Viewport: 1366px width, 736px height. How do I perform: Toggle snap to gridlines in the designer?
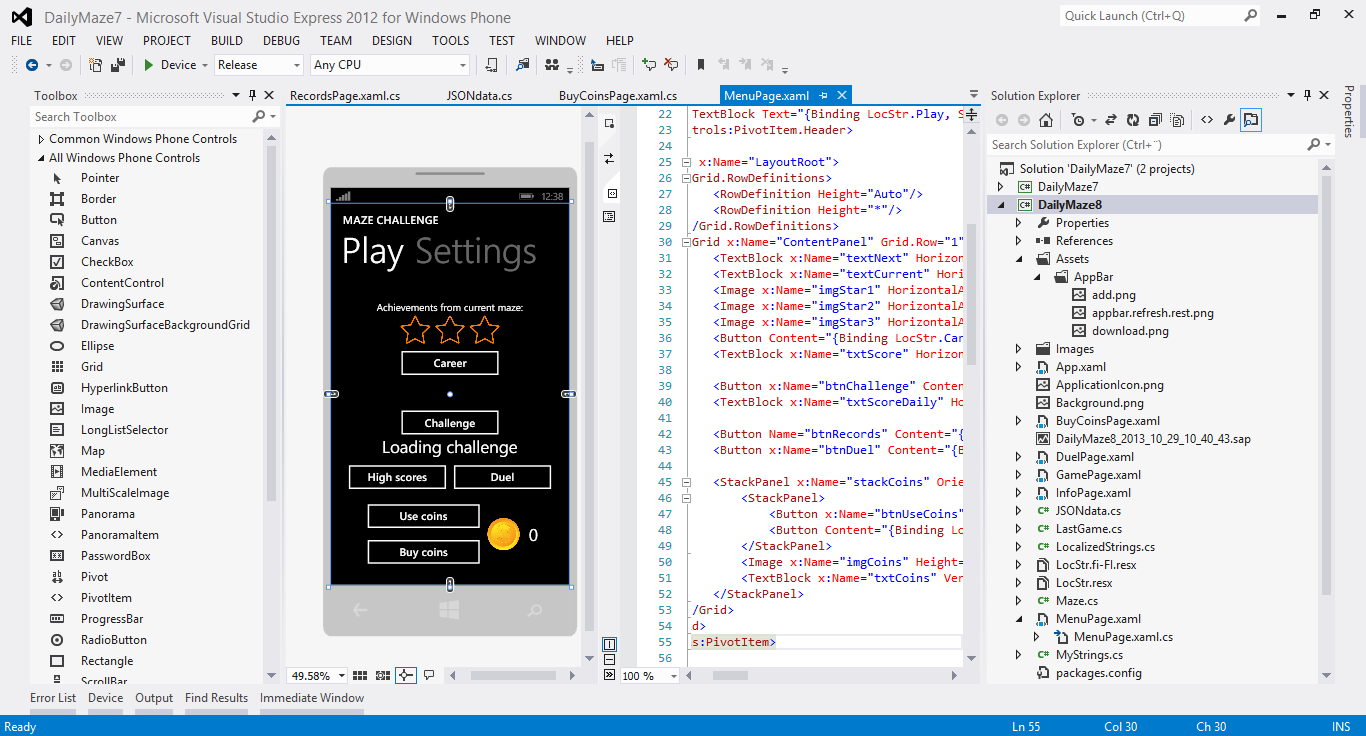click(x=383, y=675)
